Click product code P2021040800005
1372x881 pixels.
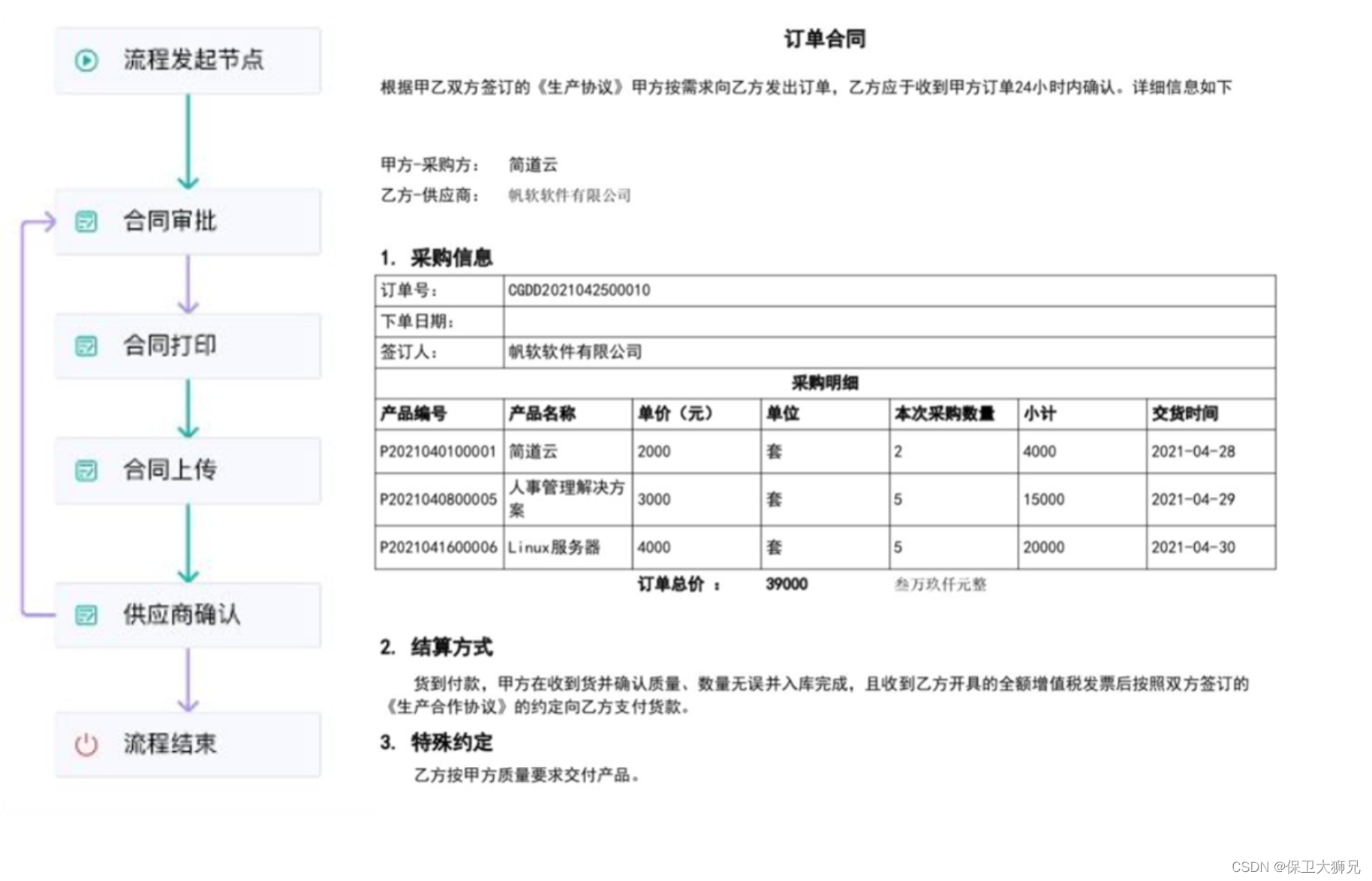click(438, 500)
